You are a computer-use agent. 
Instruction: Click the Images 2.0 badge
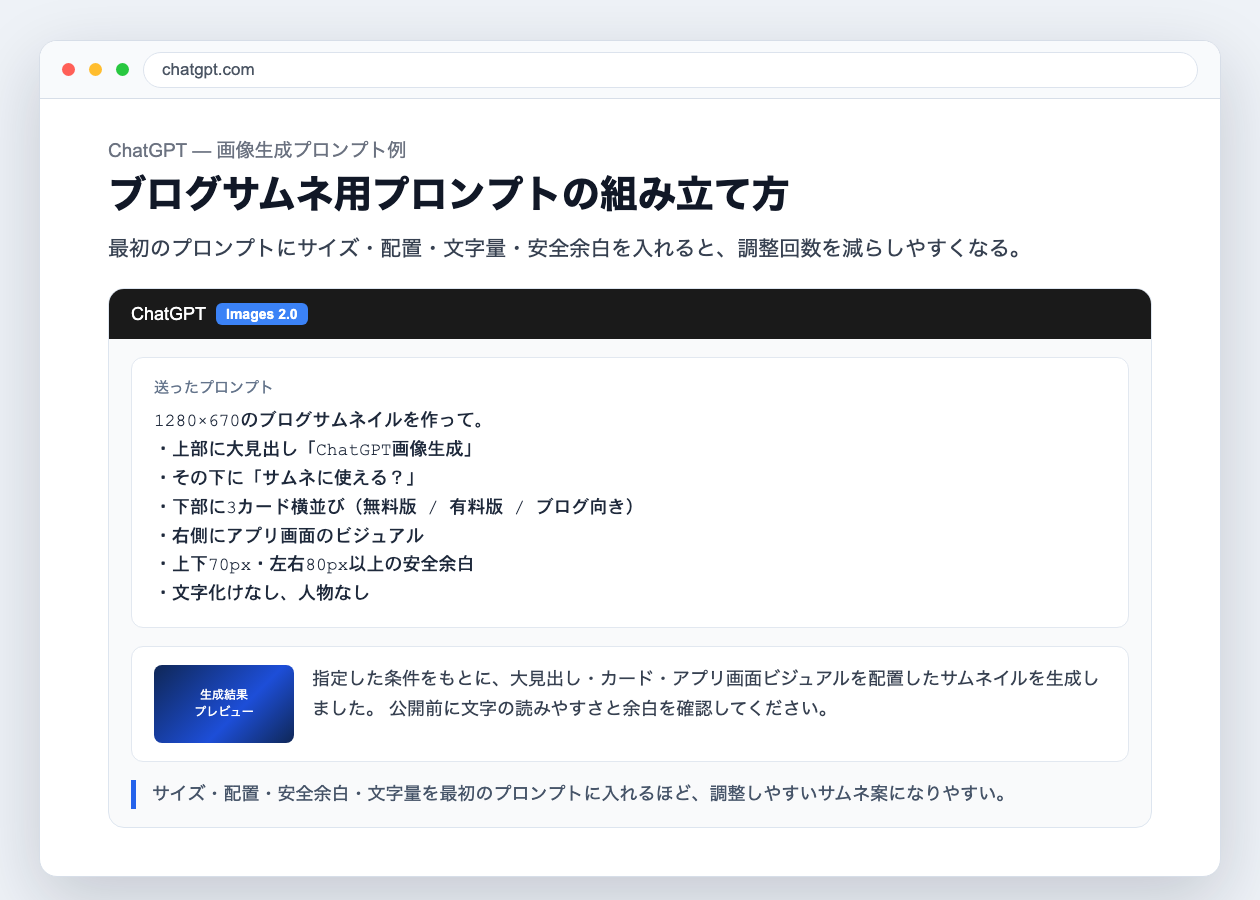coord(262,314)
